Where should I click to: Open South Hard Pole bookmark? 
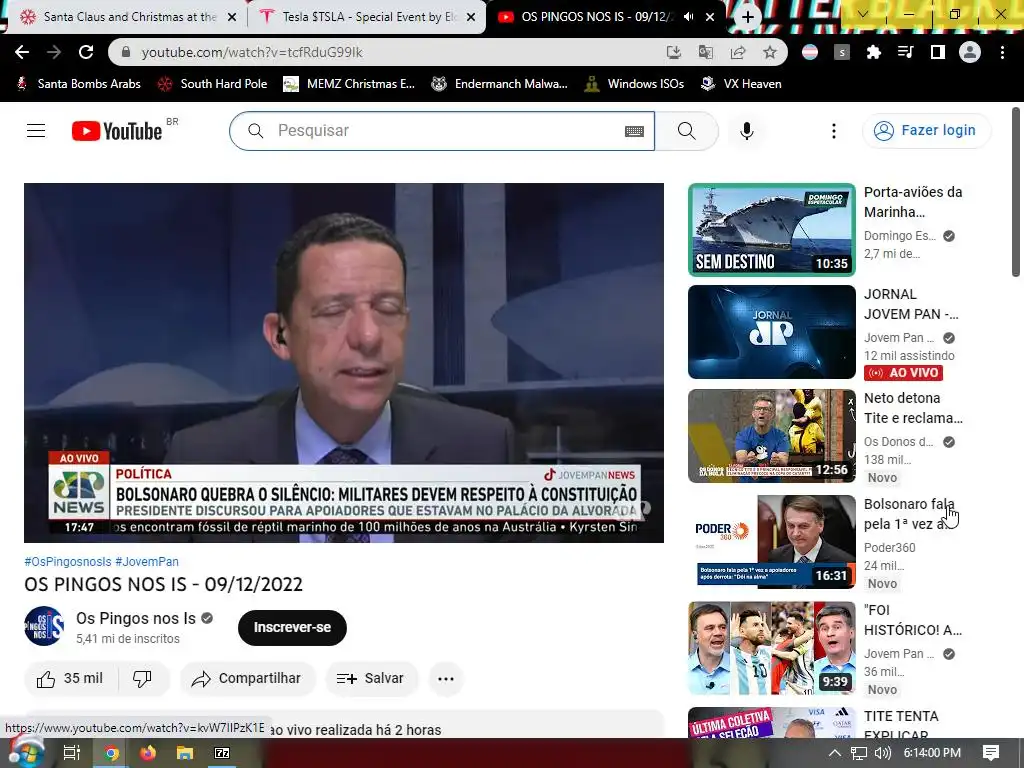(213, 84)
